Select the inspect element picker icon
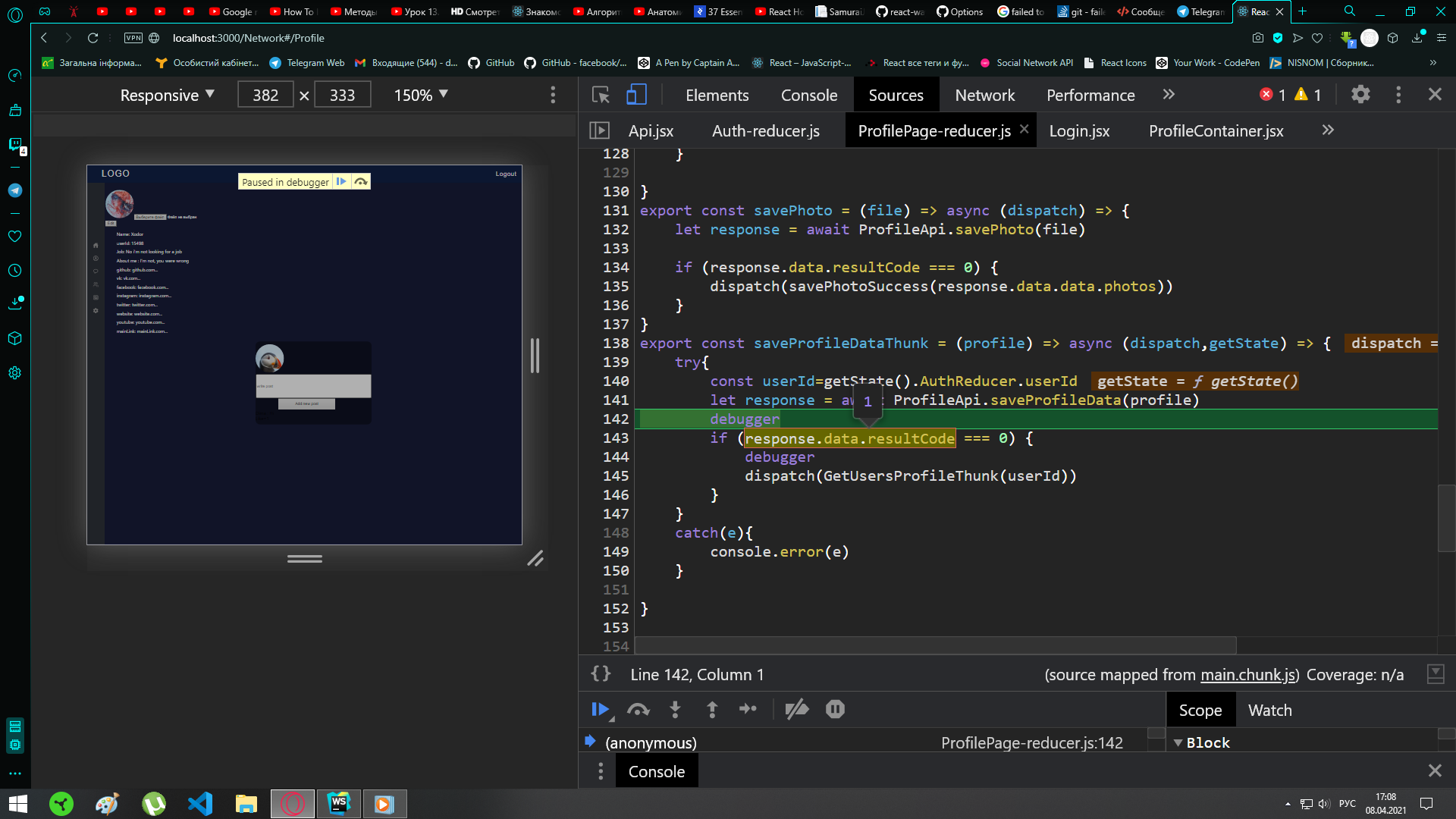This screenshot has height=819, width=1456. 601,95
